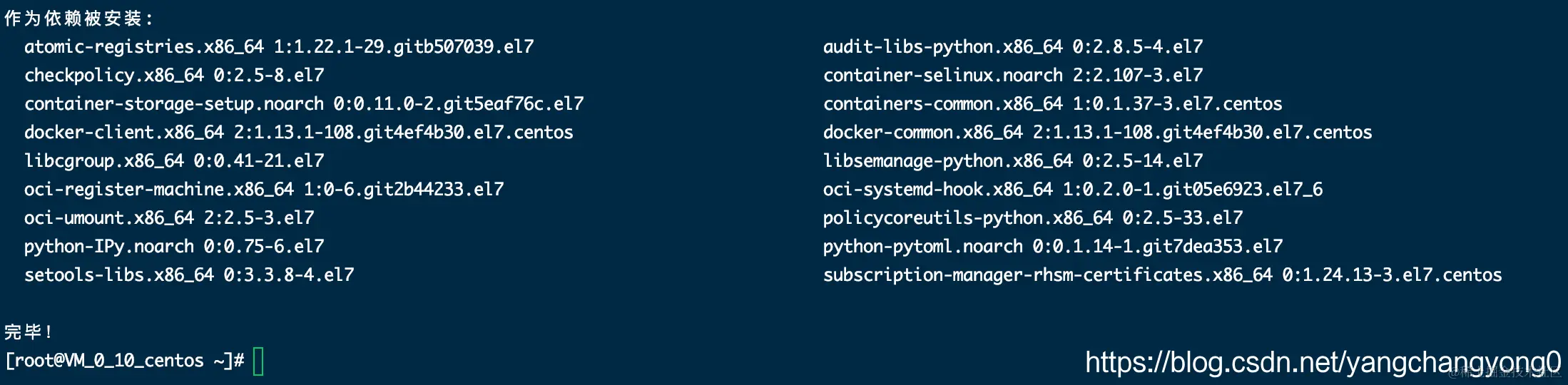Click the root@VM_0_10_centos shell prompt

coord(125,361)
